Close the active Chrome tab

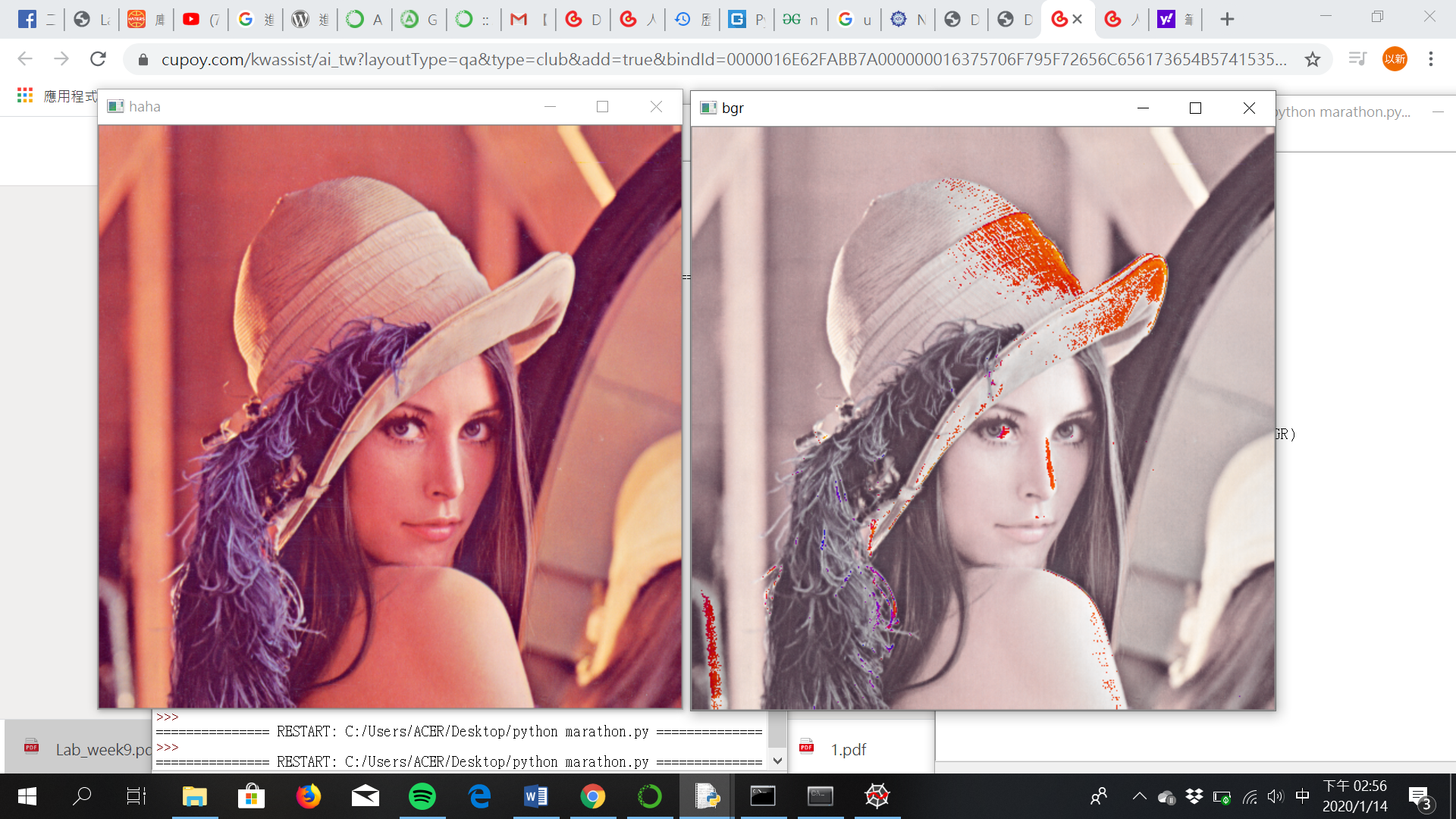point(1078,19)
